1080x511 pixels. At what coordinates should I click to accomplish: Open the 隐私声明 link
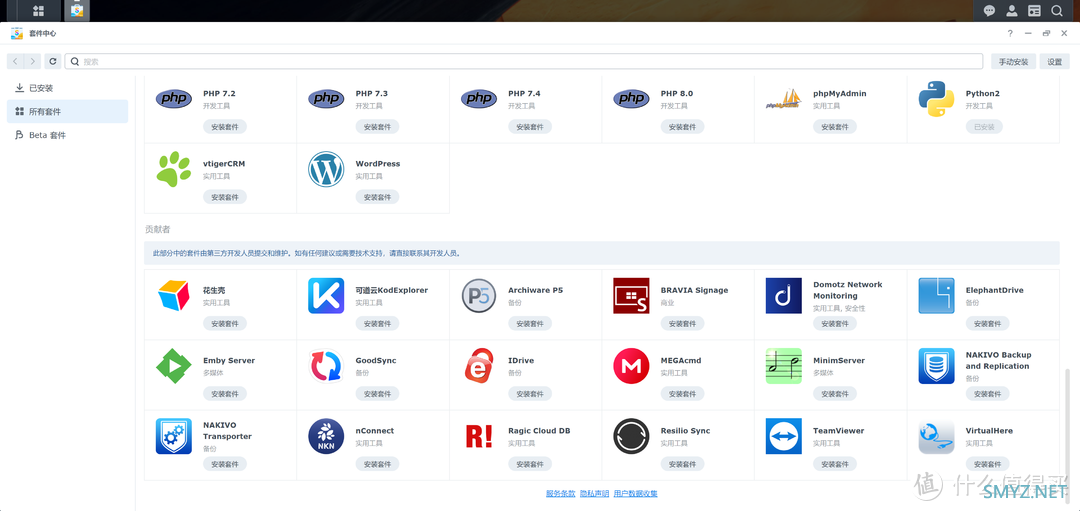tap(594, 494)
